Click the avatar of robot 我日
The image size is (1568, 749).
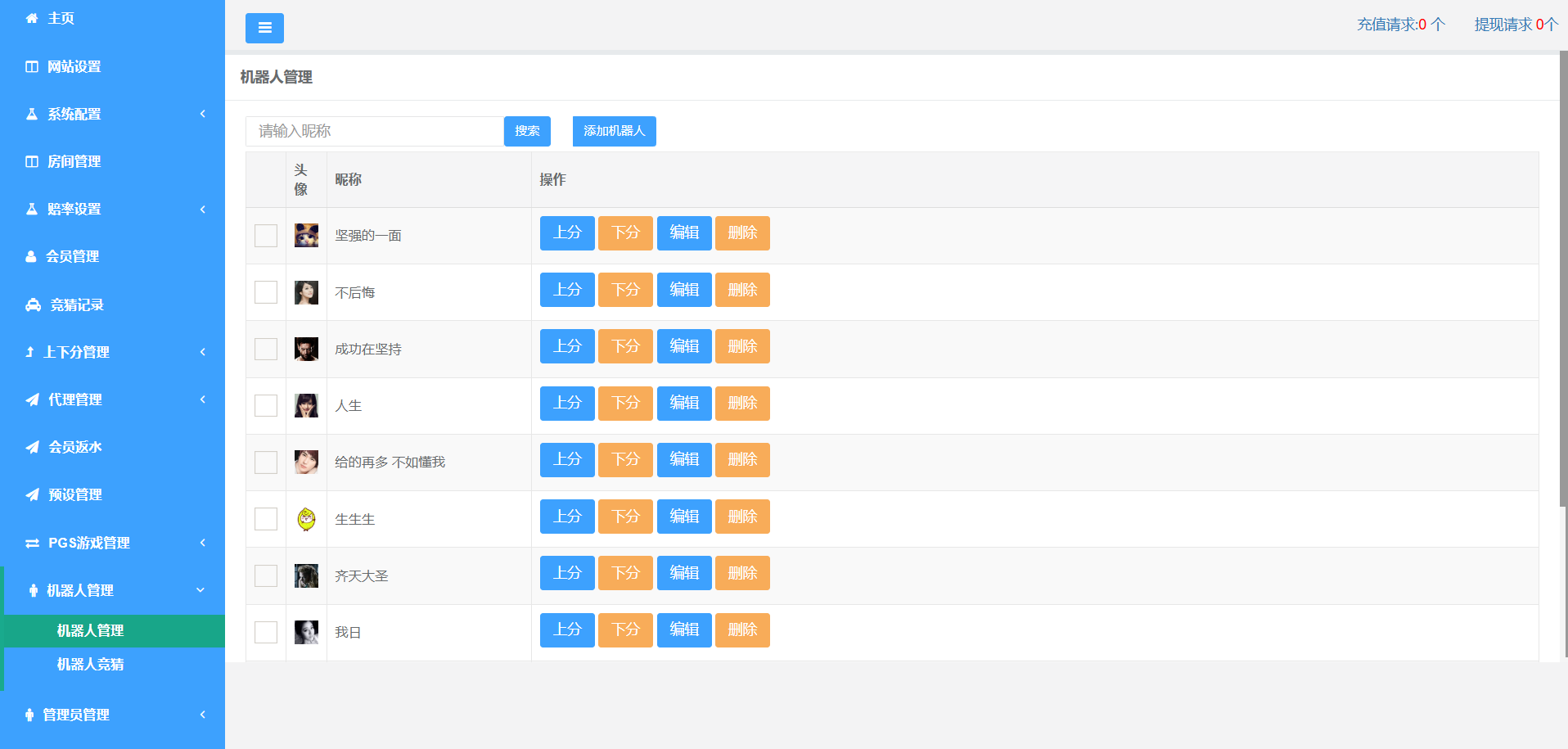coord(306,632)
